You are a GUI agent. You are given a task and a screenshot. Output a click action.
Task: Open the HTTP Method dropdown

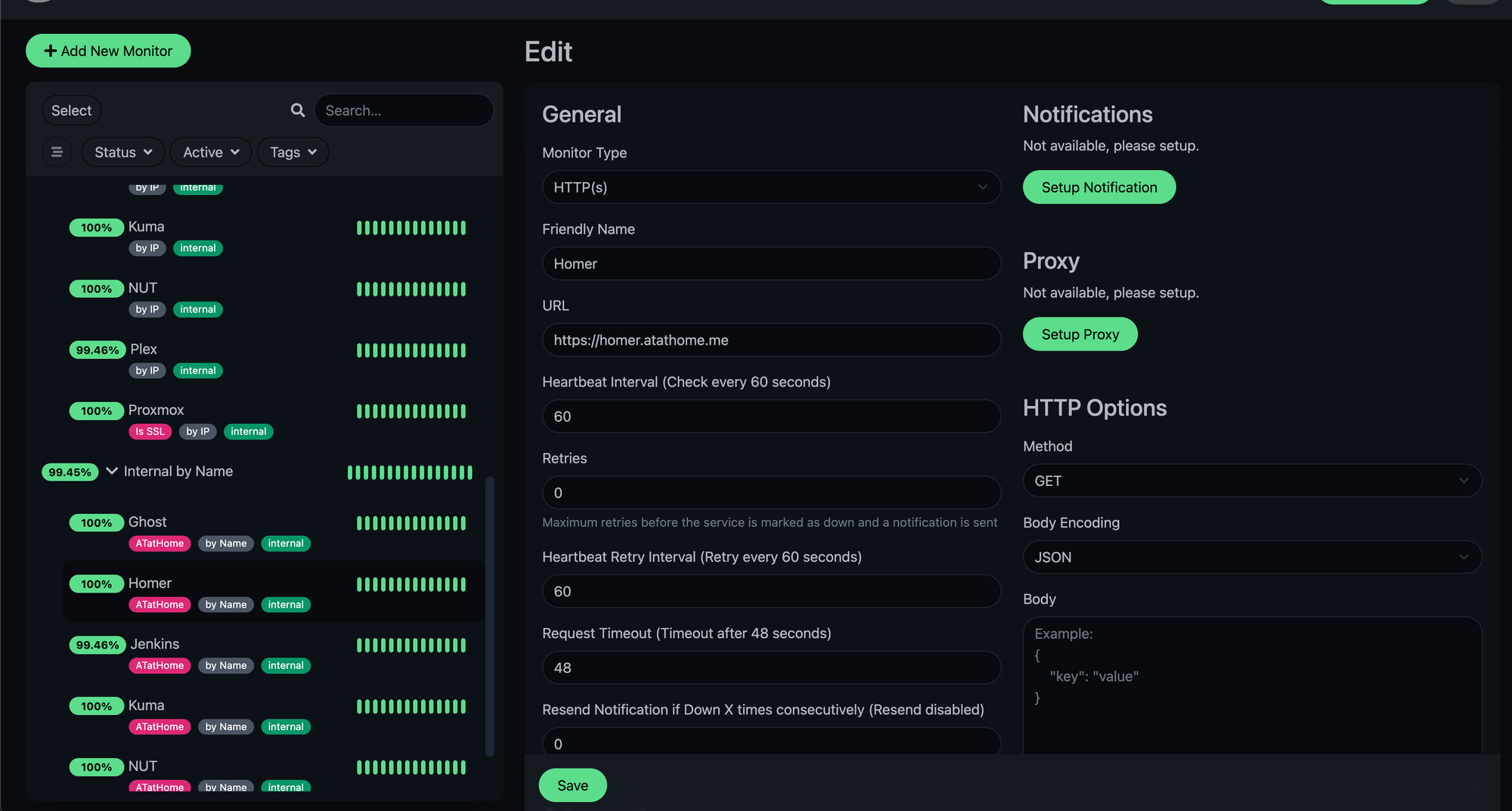click(1251, 481)
